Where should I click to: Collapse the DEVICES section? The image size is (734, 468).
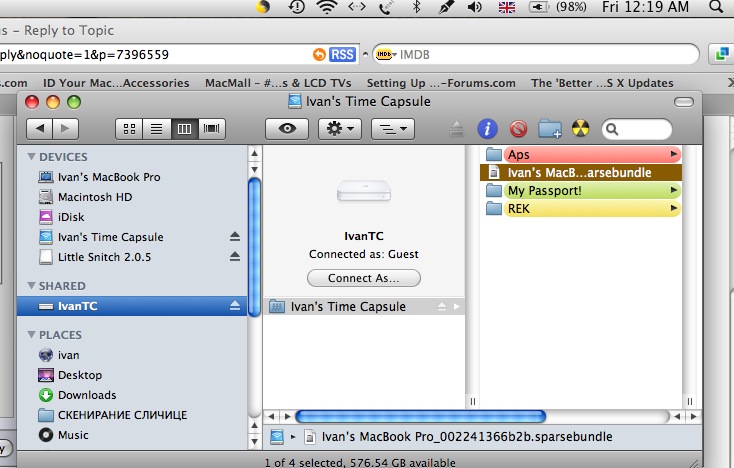pyautogui.click(x=31, y=156)
